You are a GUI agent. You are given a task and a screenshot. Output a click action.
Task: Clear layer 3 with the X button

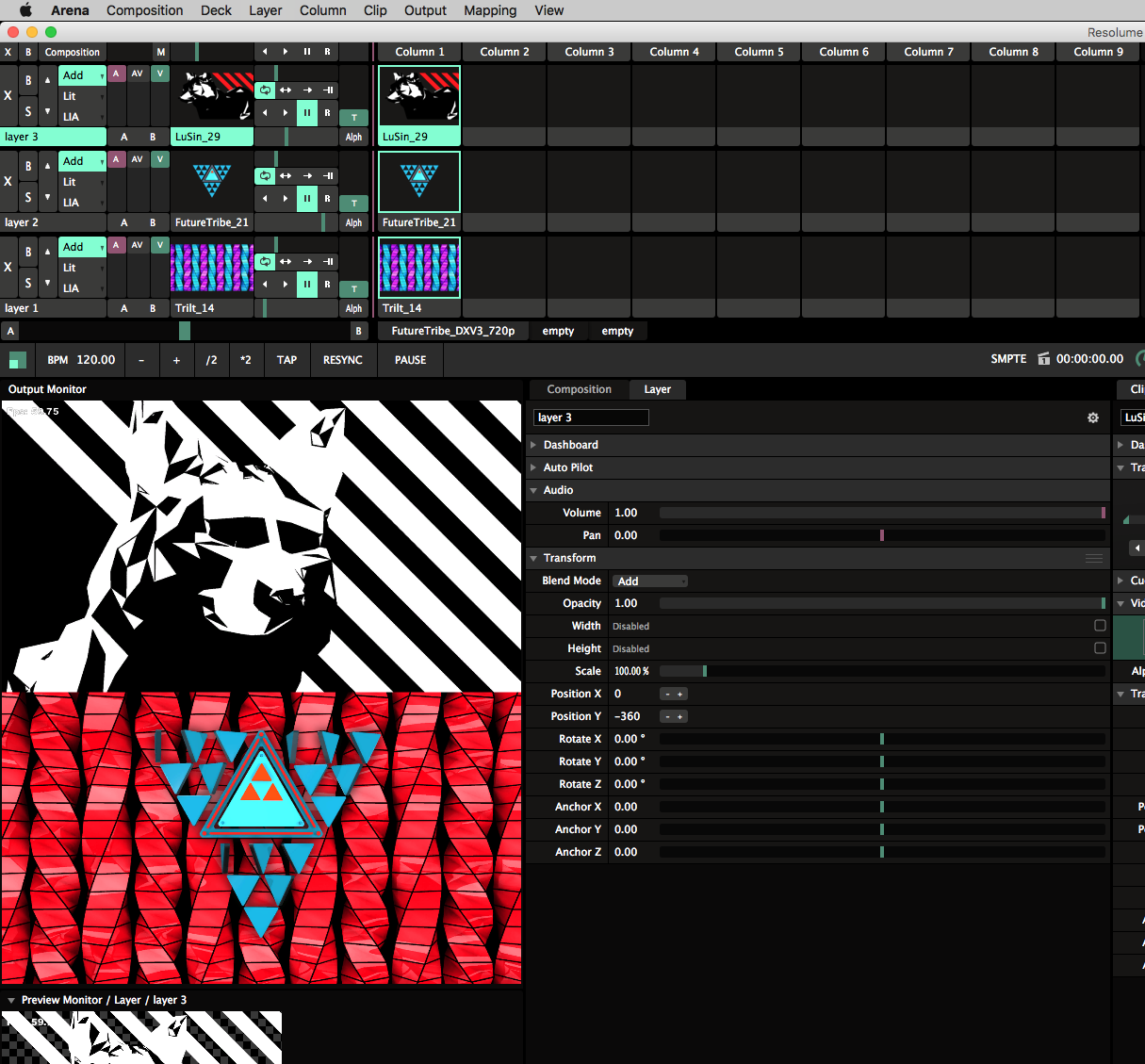coord(8,96)
